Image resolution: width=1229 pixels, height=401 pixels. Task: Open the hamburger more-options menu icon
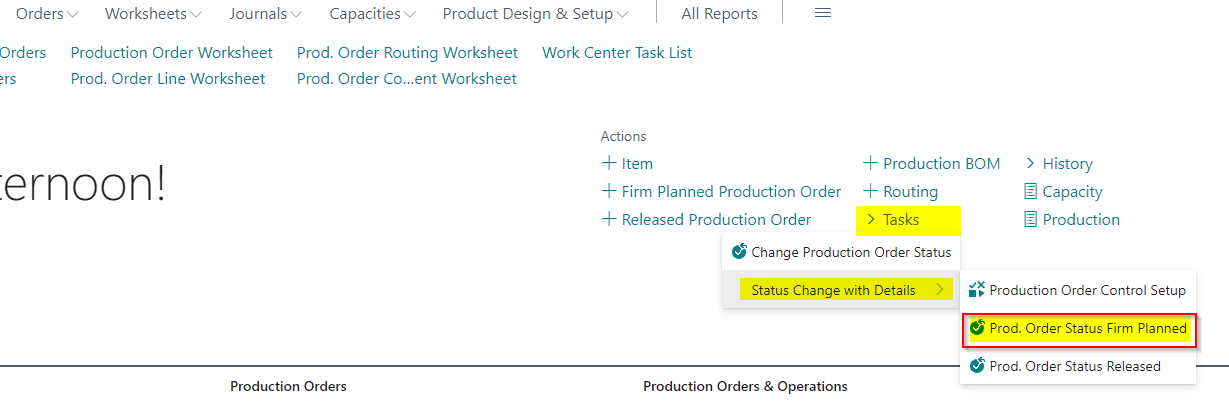823,14
